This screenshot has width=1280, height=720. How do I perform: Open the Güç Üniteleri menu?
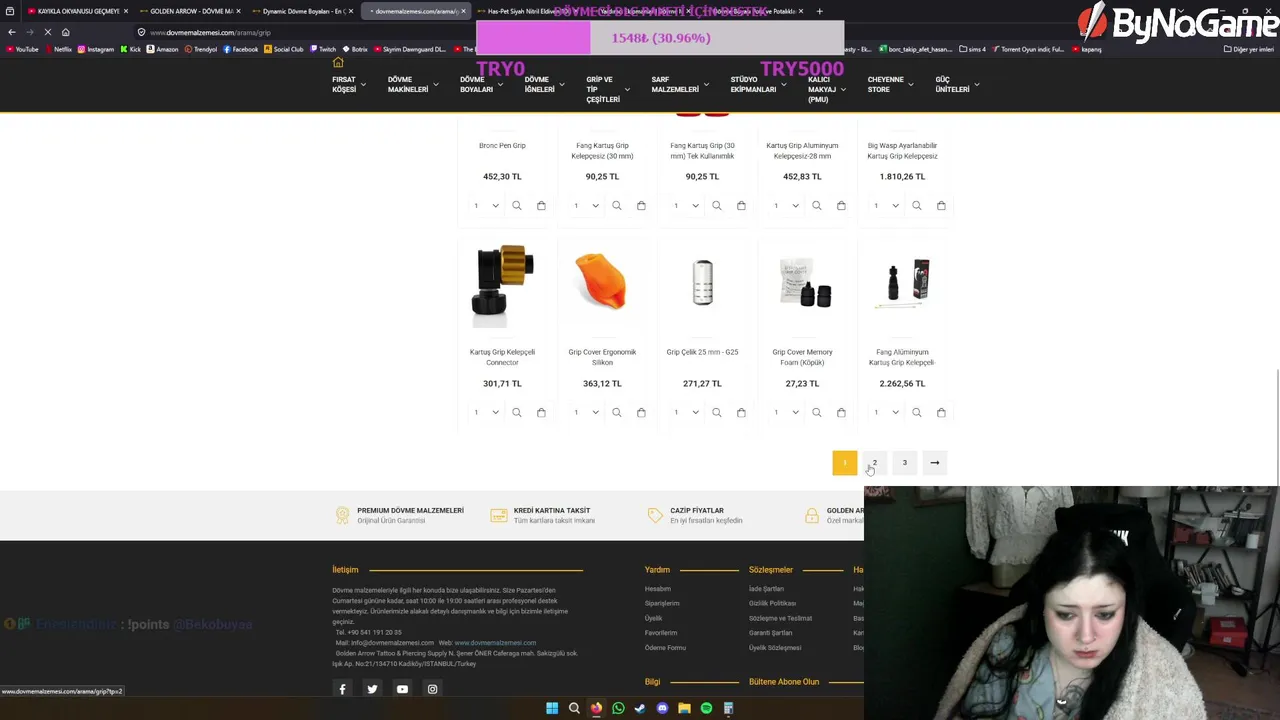point(957,85)
